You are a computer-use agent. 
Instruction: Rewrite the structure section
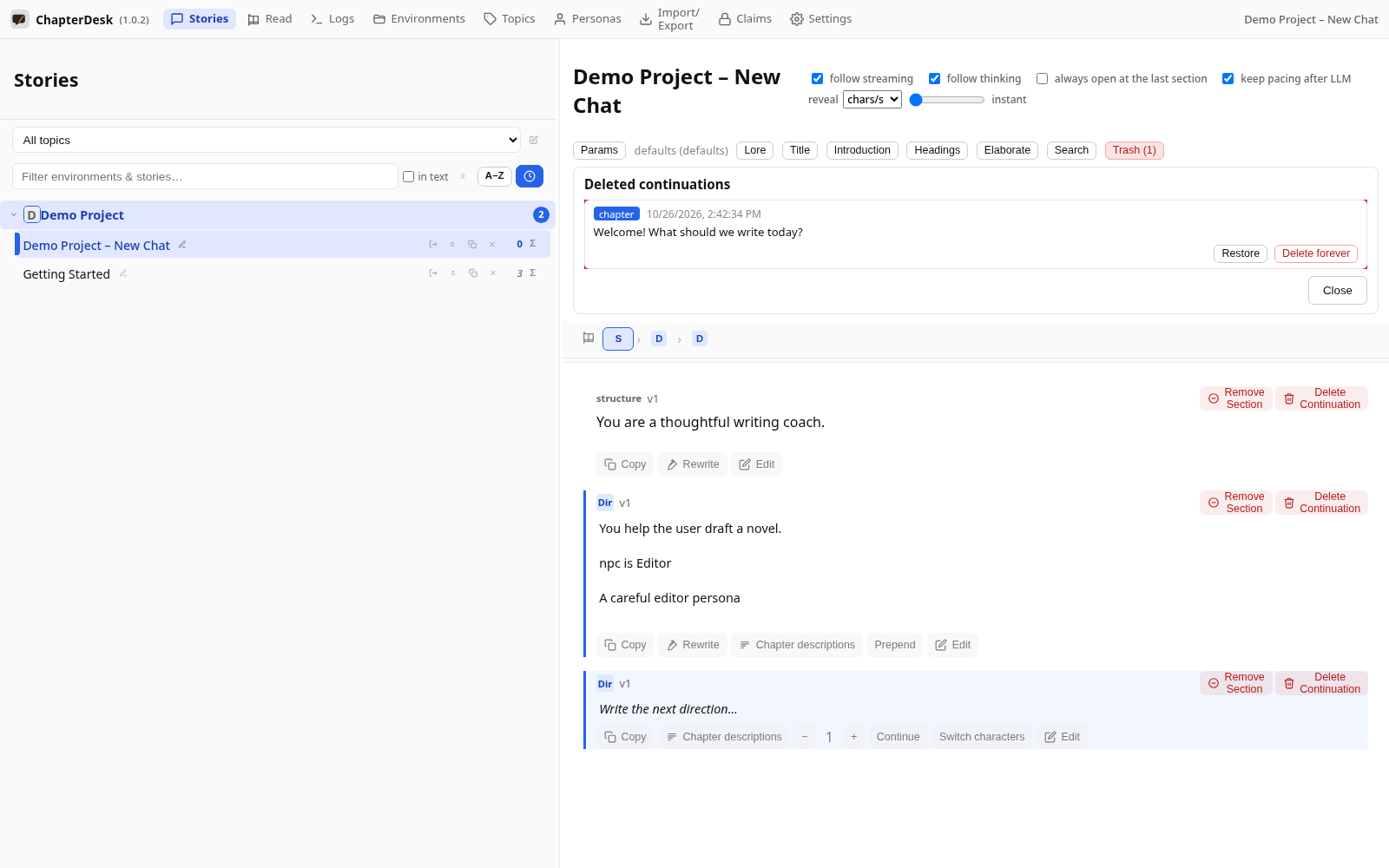[x=693, y=464]
